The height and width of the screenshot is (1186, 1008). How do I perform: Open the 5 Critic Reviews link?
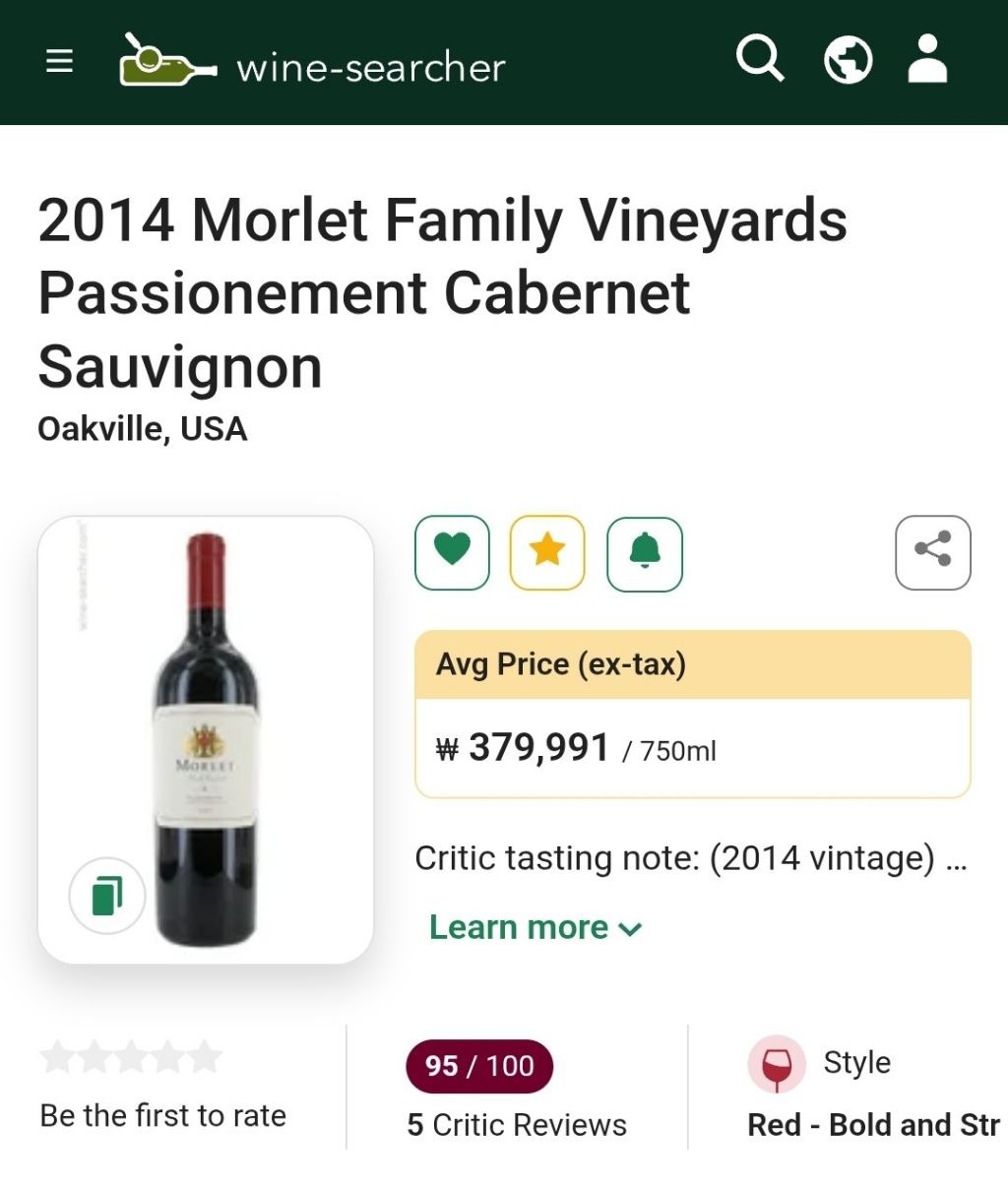pos(517,1125)
